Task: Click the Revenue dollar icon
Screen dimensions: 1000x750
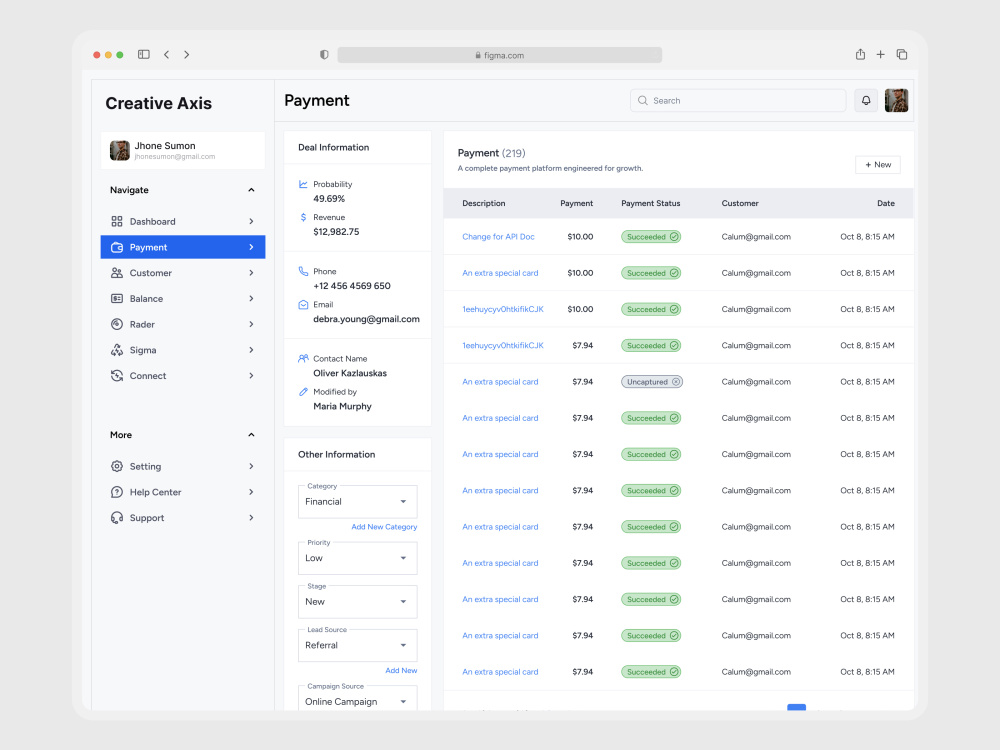Action: [x=303, y=217]
